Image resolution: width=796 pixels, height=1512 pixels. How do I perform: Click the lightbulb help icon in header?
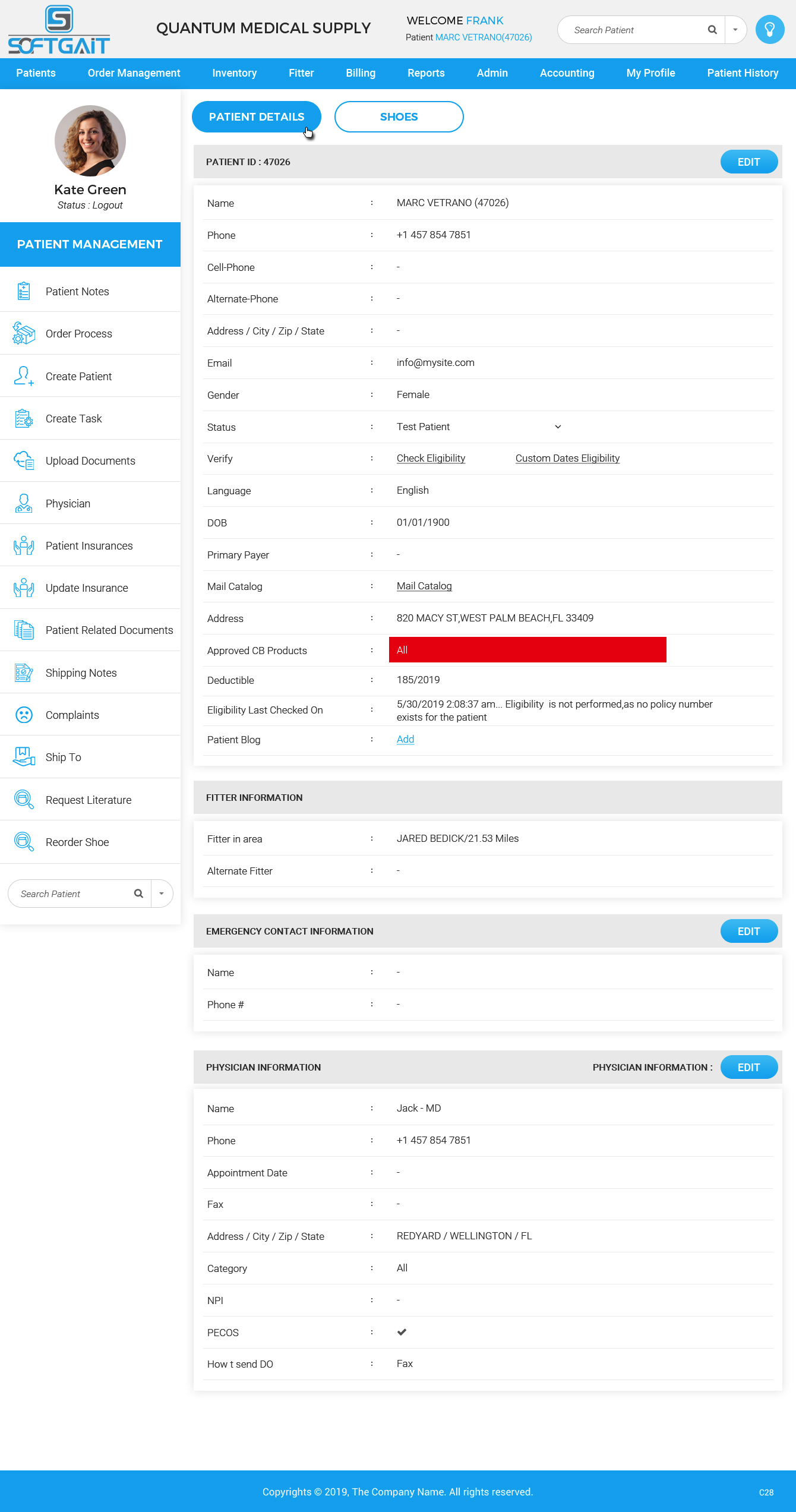click(770, 30)
